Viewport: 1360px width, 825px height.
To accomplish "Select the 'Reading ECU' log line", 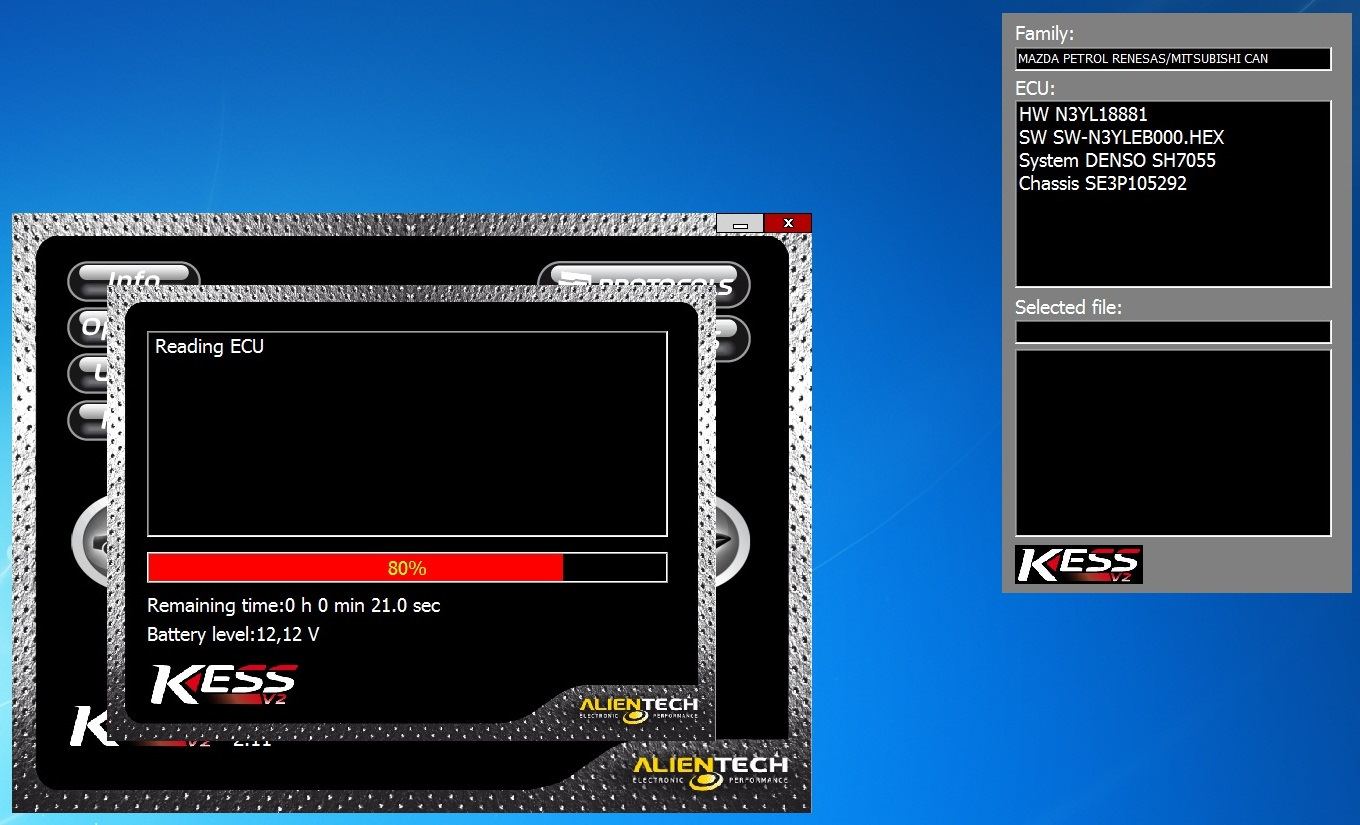I will pyautogui.click(x=209, y=347).
